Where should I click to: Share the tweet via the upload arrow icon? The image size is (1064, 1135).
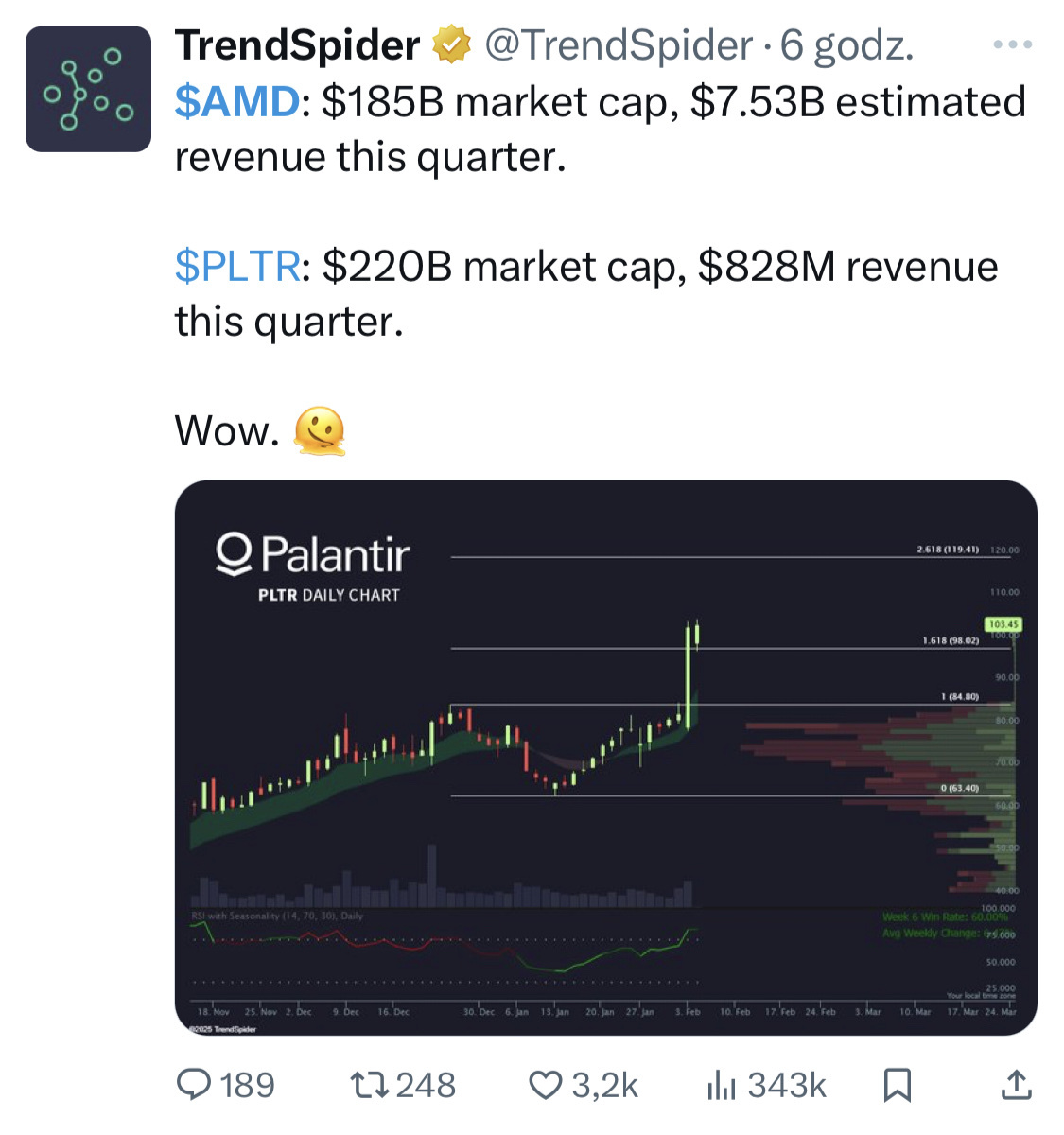1016,1085
